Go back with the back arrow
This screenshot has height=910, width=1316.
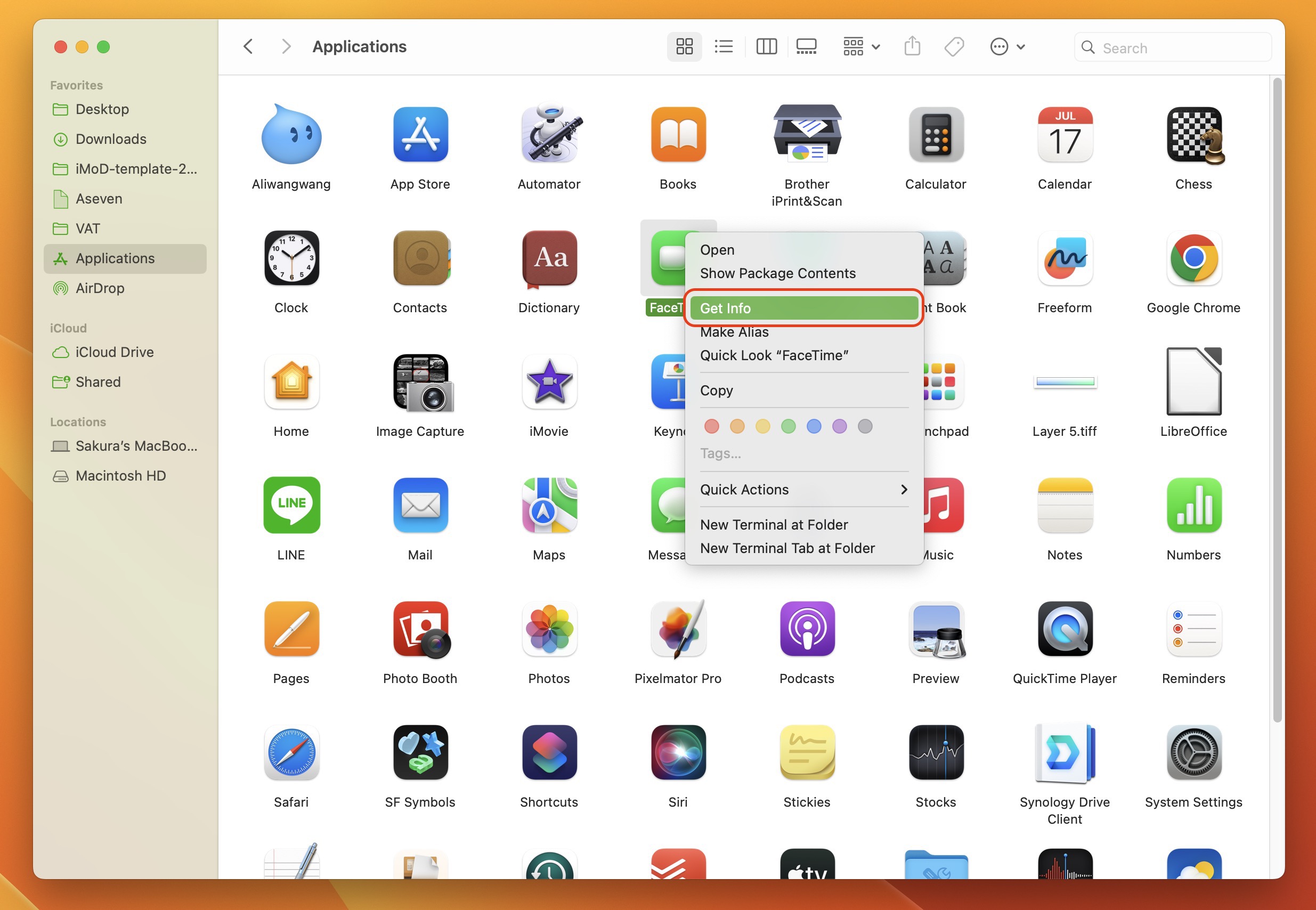tap(248, 47)
